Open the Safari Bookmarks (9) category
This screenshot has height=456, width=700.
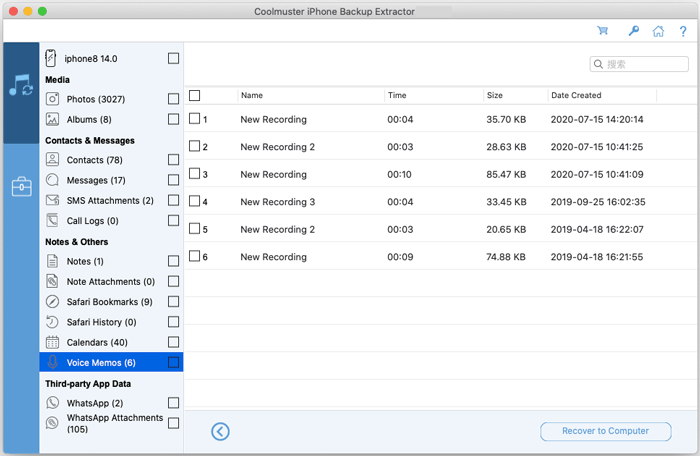pos(109,302)
